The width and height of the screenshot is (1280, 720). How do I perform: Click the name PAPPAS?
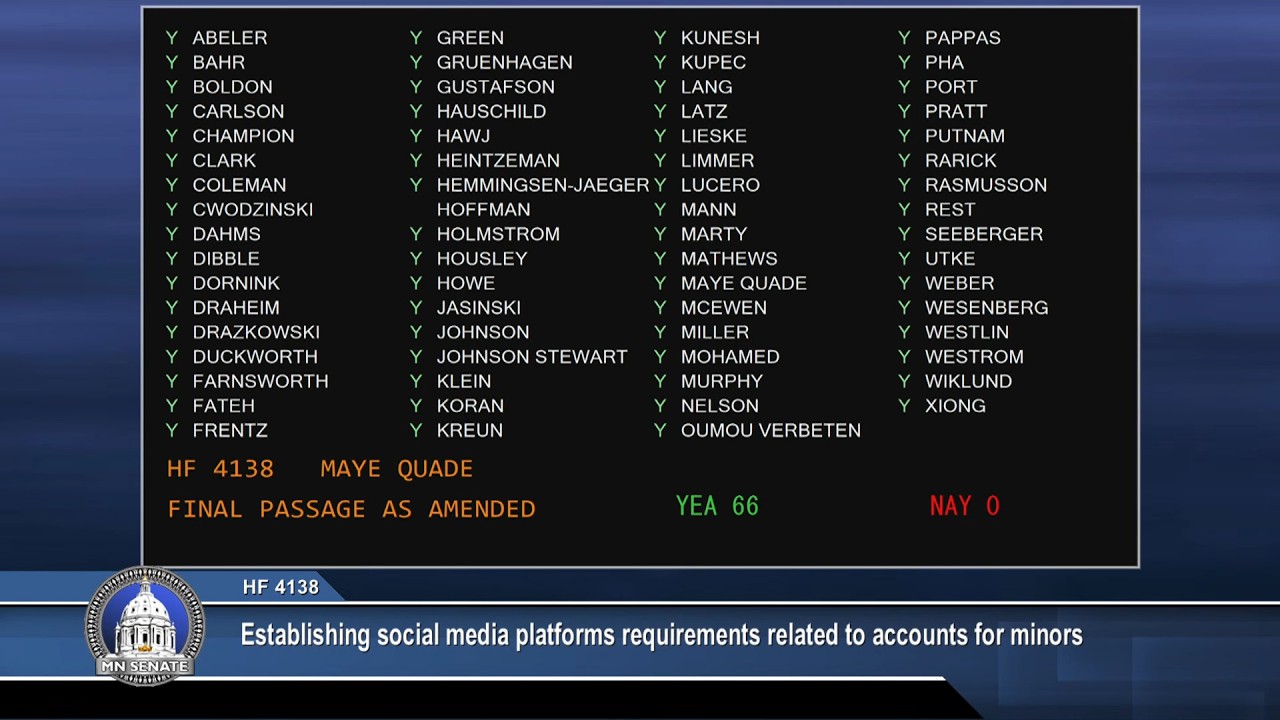pyautogui.click(x=963, y=38)
